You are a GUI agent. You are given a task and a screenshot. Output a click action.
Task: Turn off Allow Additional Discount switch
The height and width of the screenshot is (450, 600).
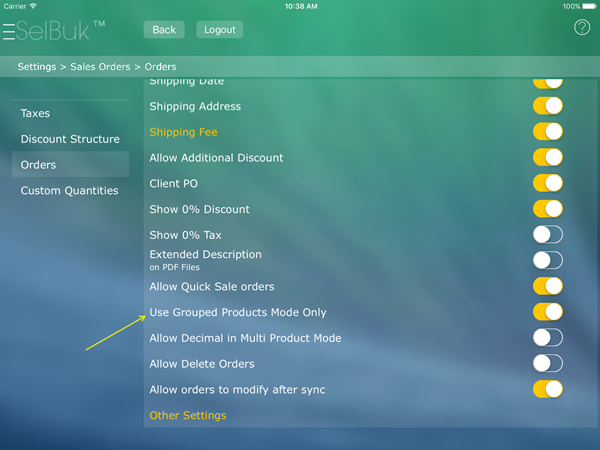pos(547,157)
